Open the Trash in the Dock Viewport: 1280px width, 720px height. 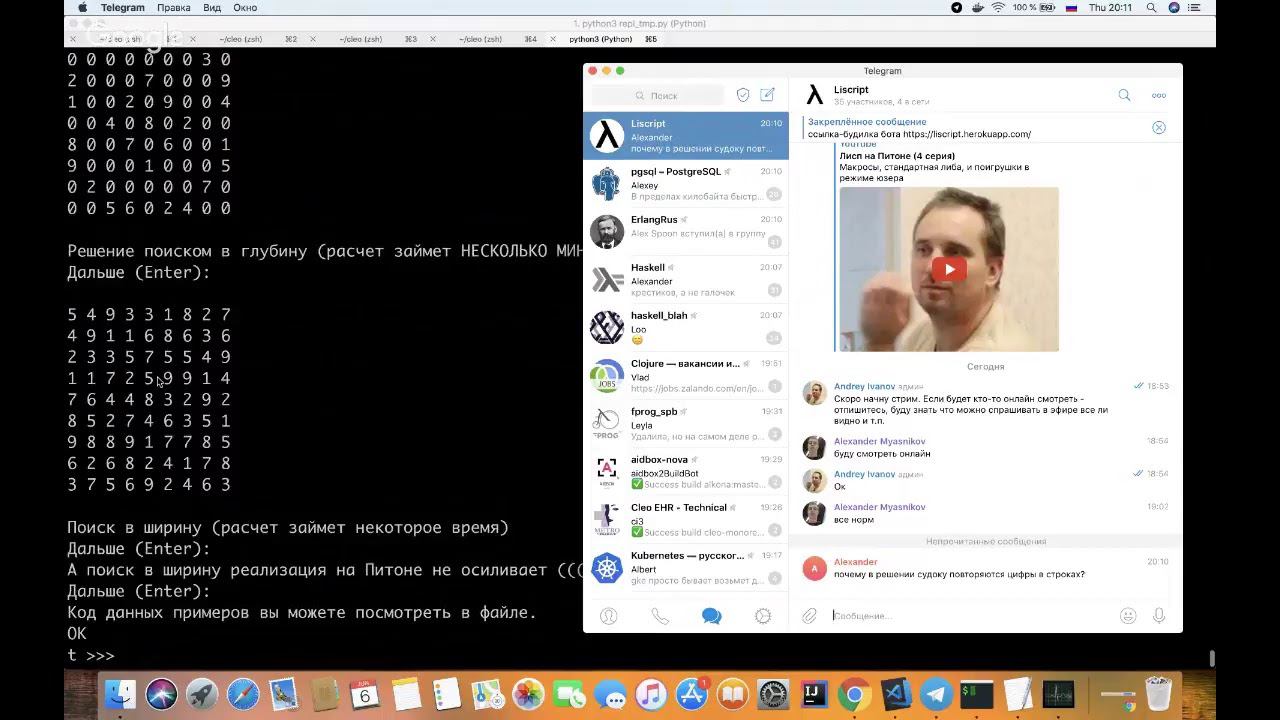tap(1158, 694)
